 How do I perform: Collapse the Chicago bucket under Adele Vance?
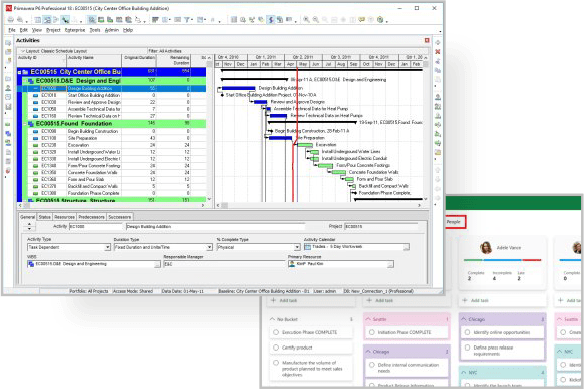[464, 319]
